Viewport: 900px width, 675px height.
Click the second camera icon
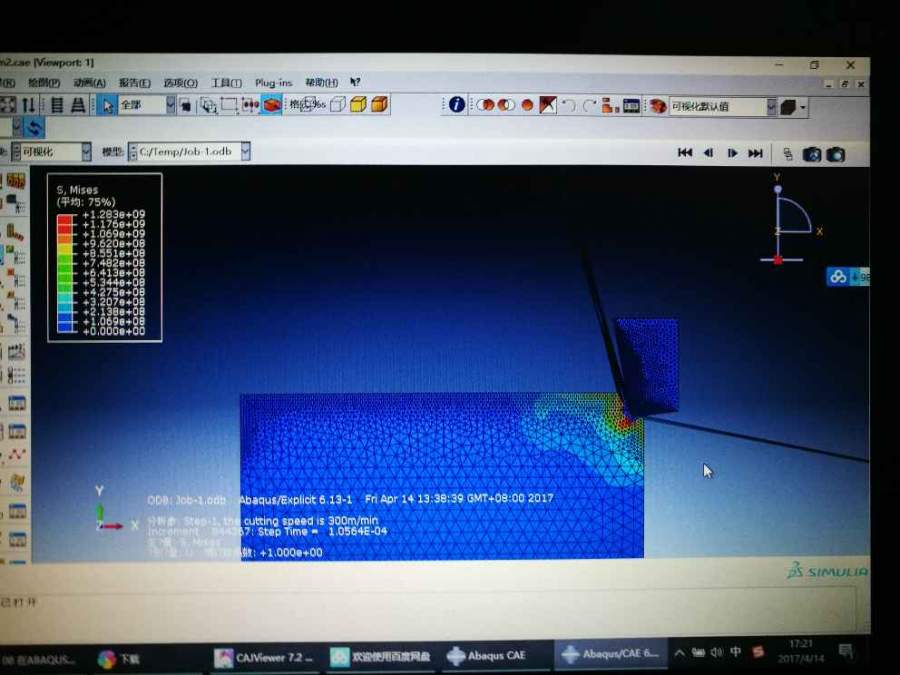point(836,154)
